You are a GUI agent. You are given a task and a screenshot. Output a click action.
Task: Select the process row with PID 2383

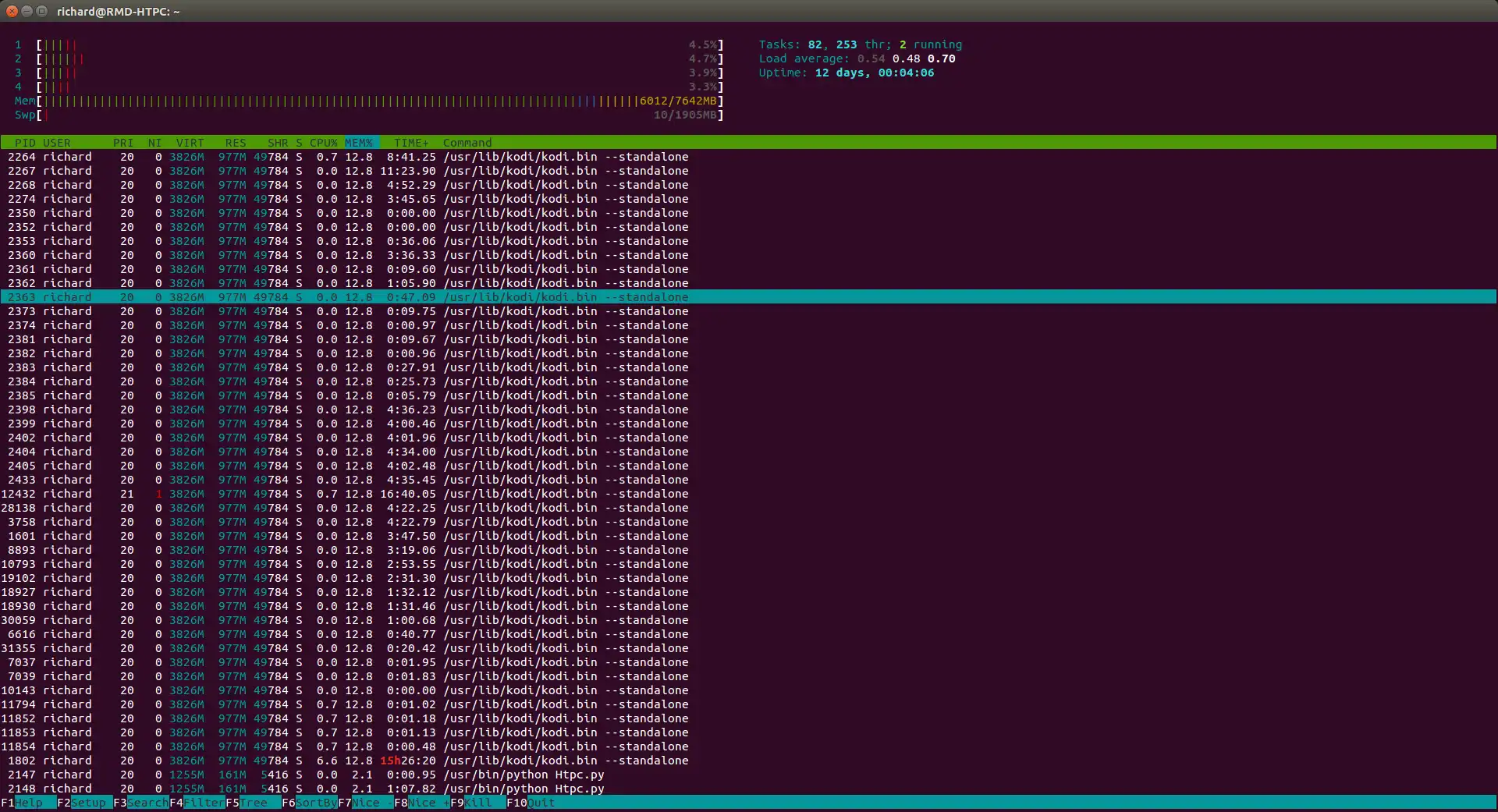click(748, 367)
